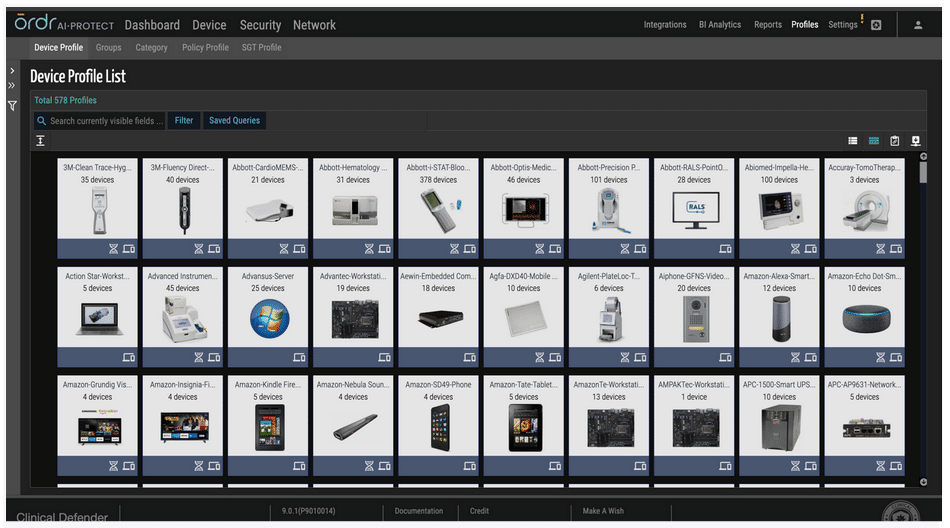Click the scroll up arrow of profile list
The image size is (950, 528).
(x=923, y=156)
